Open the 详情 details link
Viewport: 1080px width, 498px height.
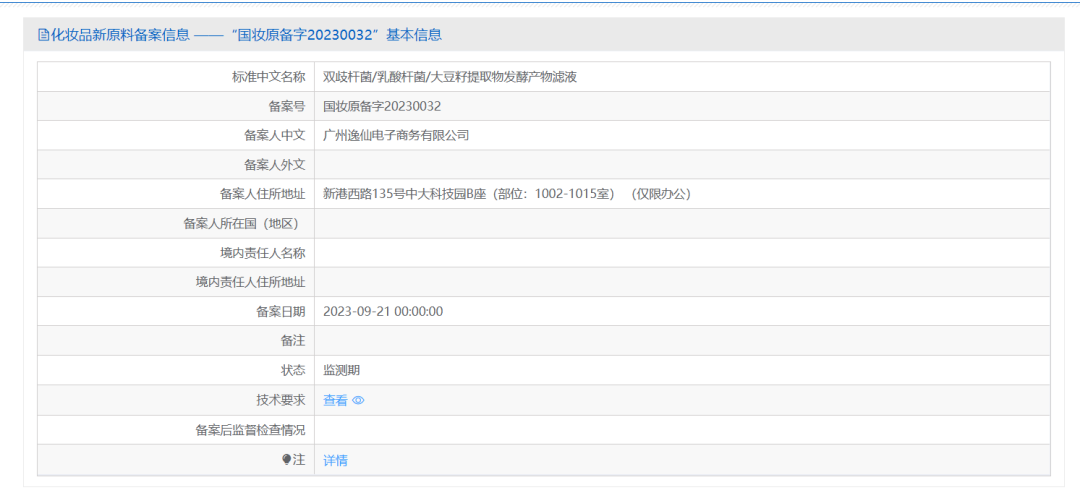335,460
